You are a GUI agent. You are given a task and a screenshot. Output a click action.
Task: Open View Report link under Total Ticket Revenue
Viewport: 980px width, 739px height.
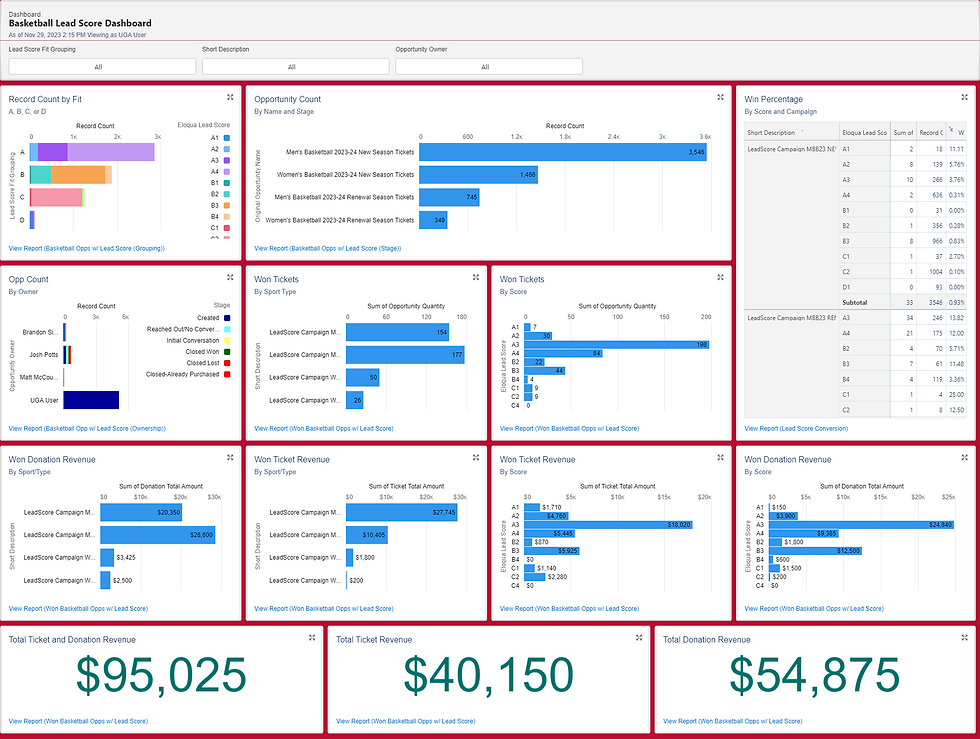(406, 721)
